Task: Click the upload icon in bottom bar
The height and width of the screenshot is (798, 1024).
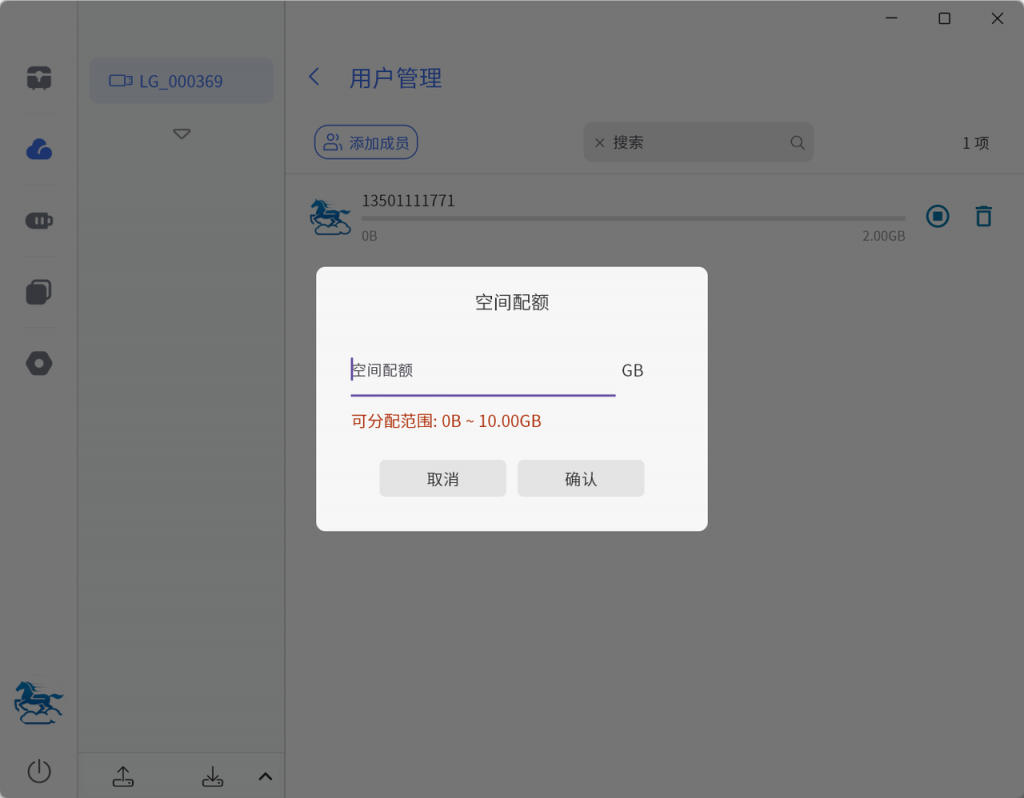Action: coord(123,776)
